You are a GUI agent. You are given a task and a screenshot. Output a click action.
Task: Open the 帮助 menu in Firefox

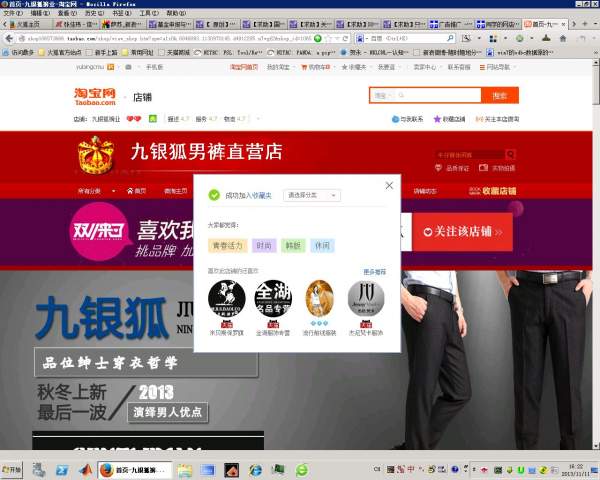[176, 13]
